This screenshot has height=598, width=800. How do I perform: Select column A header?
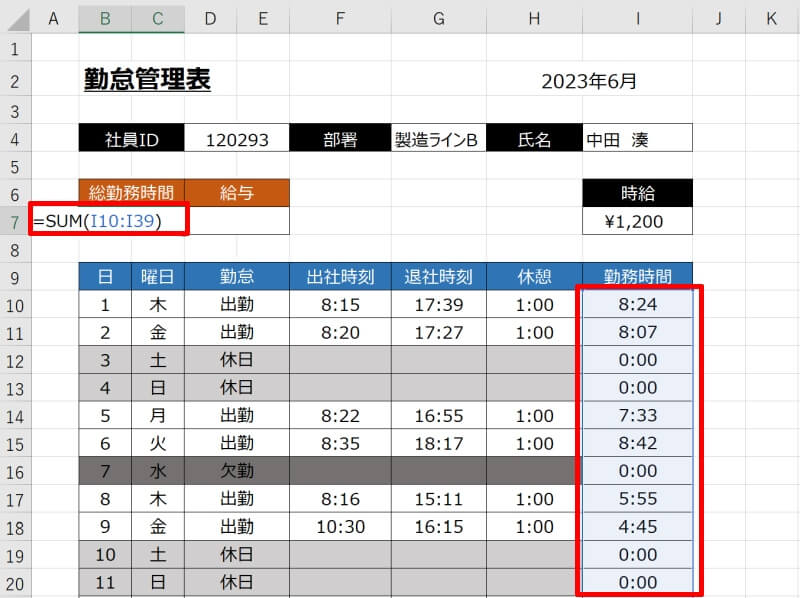click(x=54, y=19)
